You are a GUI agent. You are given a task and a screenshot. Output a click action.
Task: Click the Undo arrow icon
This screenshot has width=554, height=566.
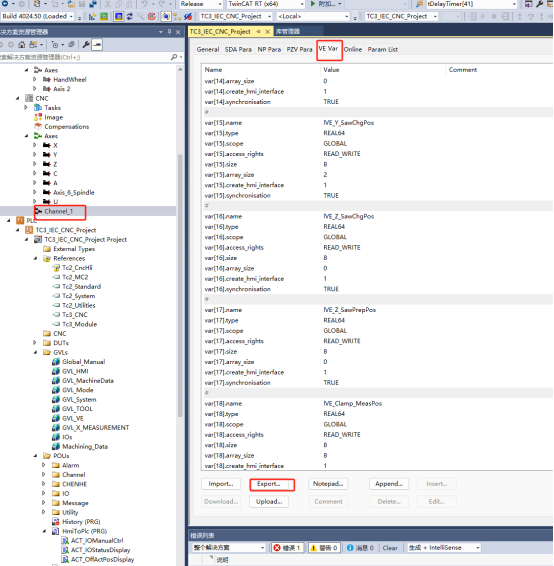click(144, 4)
